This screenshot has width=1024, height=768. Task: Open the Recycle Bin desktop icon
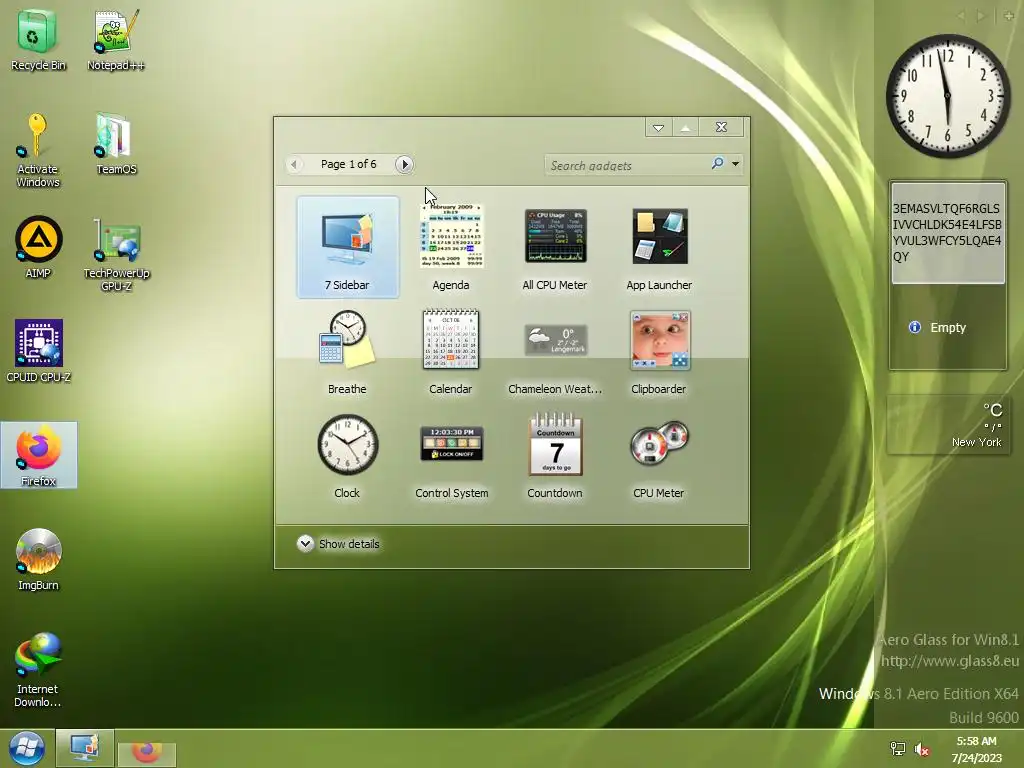(x=38, y=40)
